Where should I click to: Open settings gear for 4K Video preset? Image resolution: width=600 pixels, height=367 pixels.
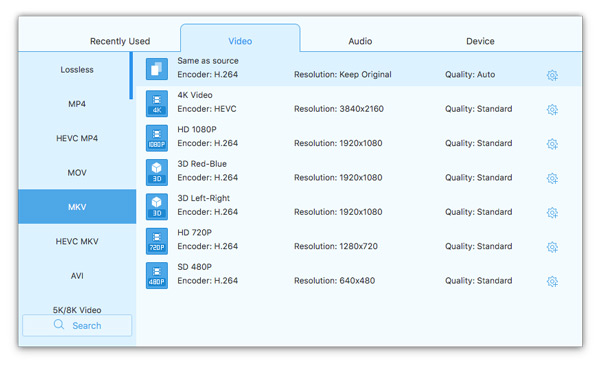[x=552, y=110]
